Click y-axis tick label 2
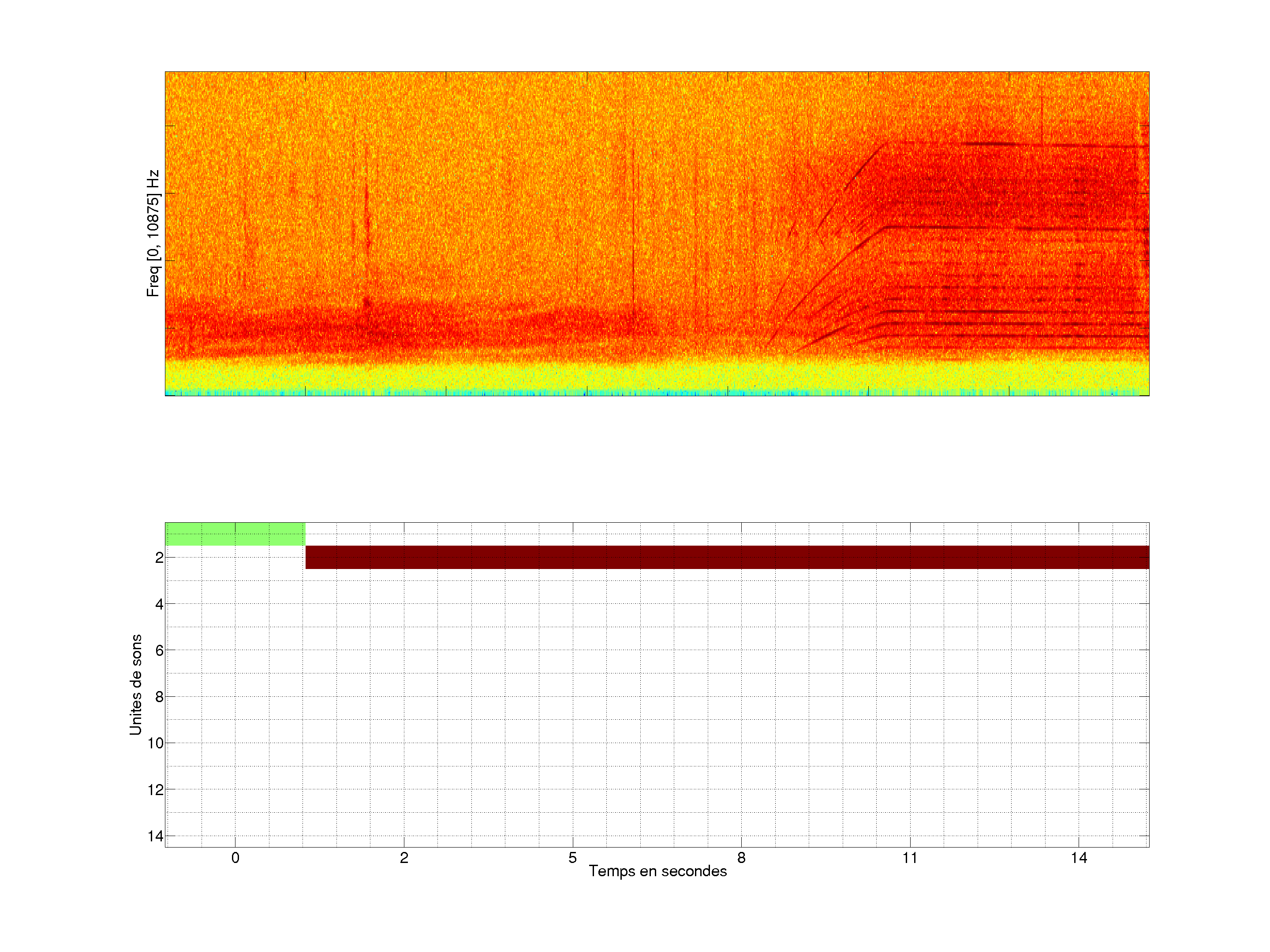This screenshot has width=1270, height=952. click(159, 558)
